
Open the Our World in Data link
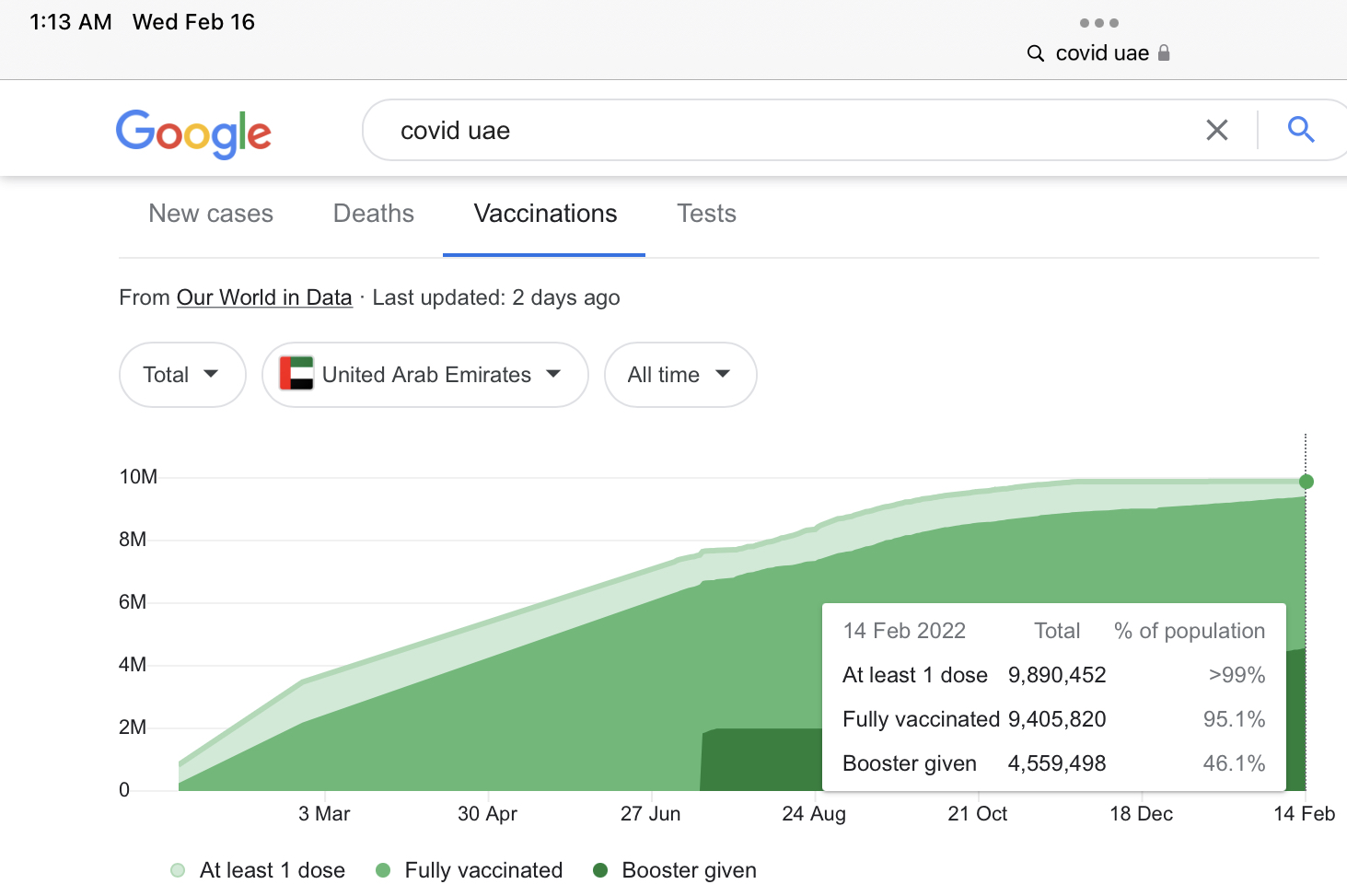click(x=264, y=297)
